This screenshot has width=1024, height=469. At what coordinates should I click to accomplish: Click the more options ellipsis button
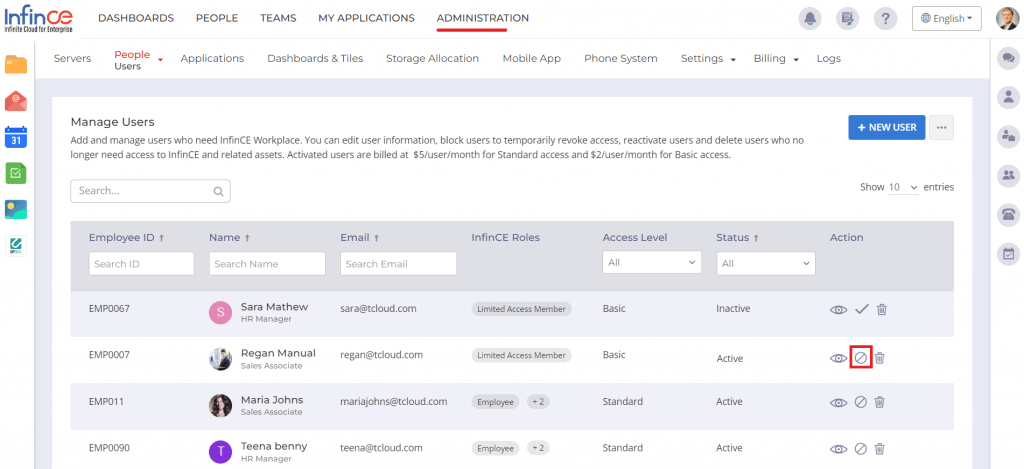940,128
